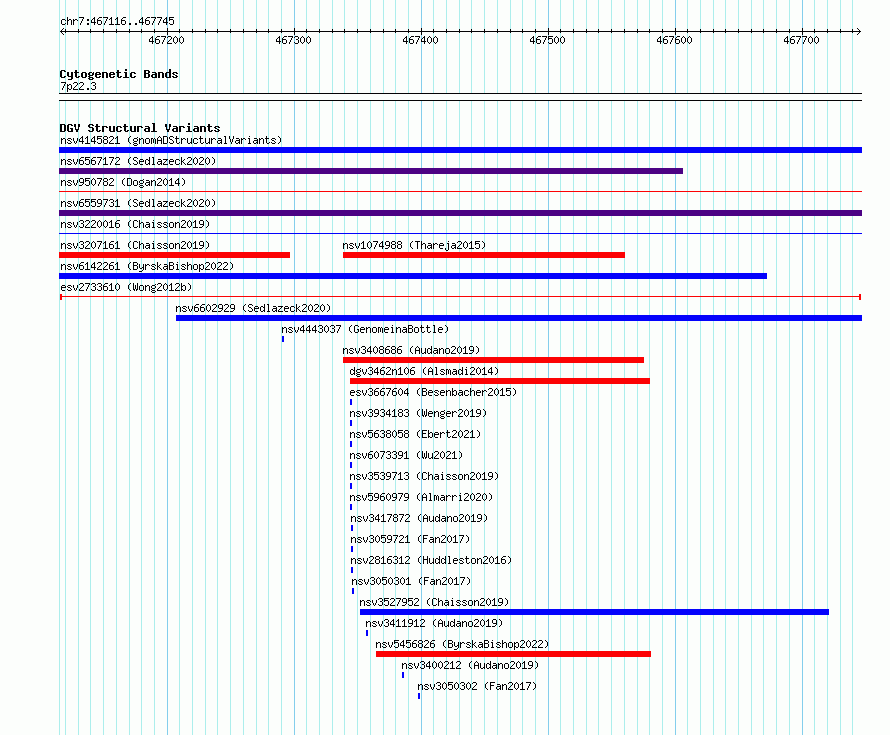Screen dimensions: 890x735
Task: Open nsv5456826 (ByrskaBishop2022) label
Action: coord(462,644)
